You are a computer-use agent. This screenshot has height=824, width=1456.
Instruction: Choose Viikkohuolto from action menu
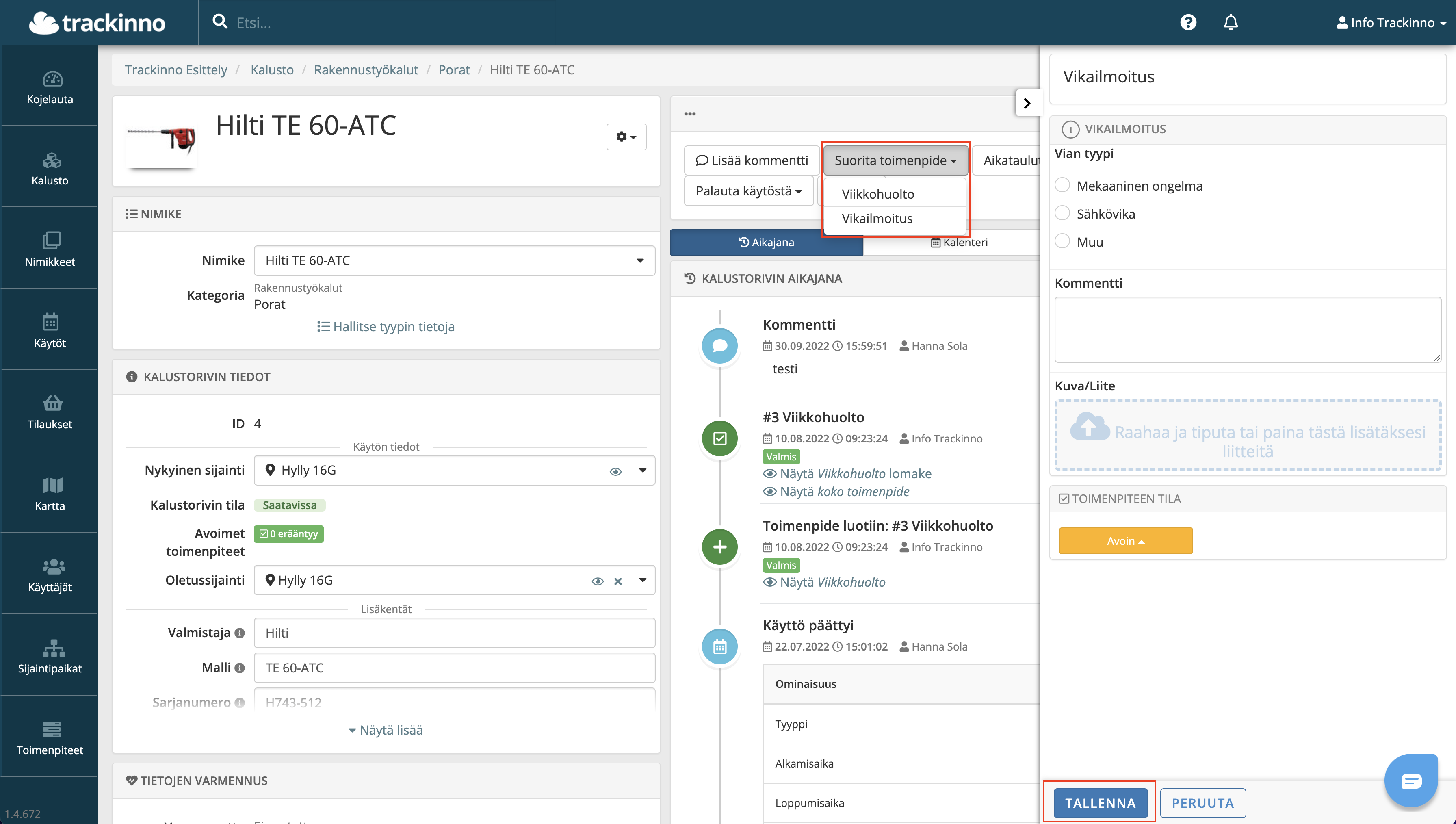click(877, 194)
